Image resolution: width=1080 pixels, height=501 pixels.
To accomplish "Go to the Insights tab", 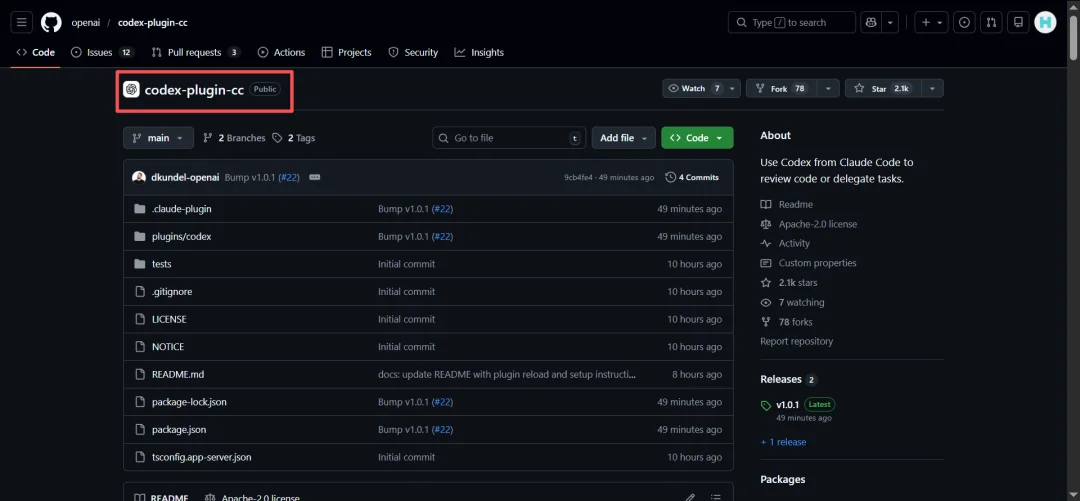I will click(x=479, y=52).
